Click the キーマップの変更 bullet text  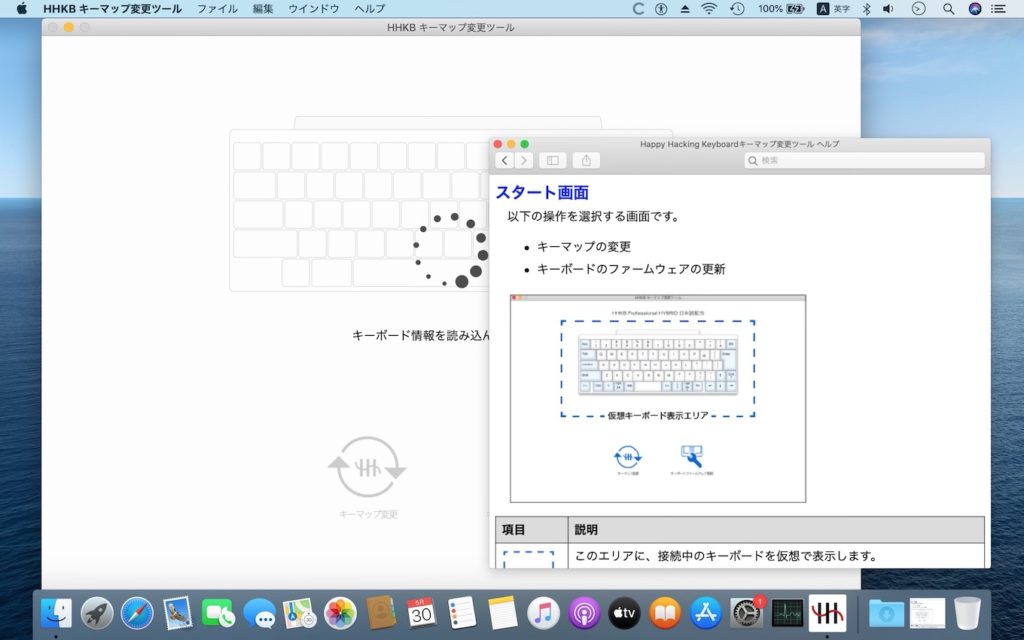coord(584,247)
